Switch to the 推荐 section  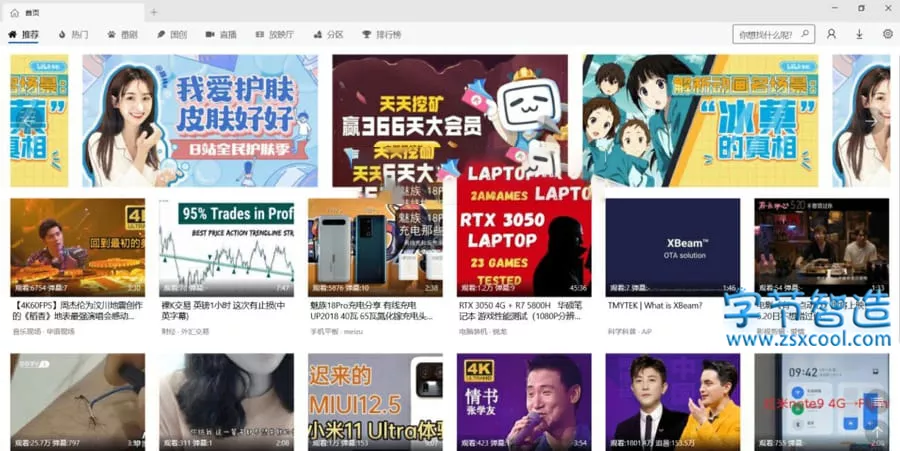coord(24,34)
